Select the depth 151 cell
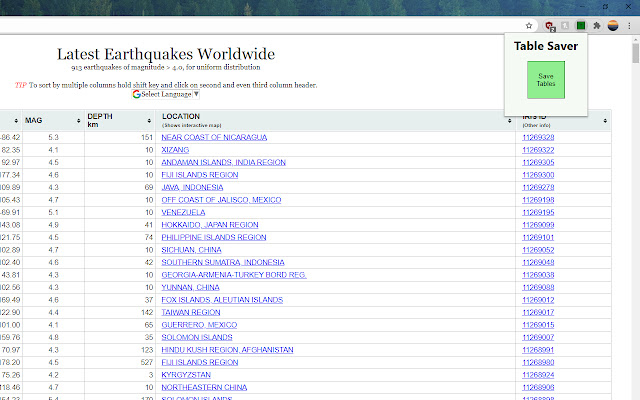The image size is (640, 400). pos(120,138)
